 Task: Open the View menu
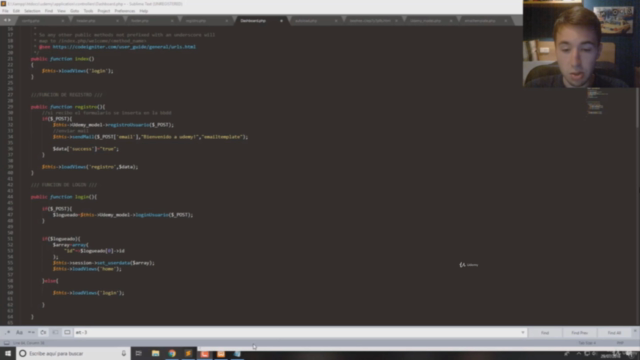tap(61, 11)
